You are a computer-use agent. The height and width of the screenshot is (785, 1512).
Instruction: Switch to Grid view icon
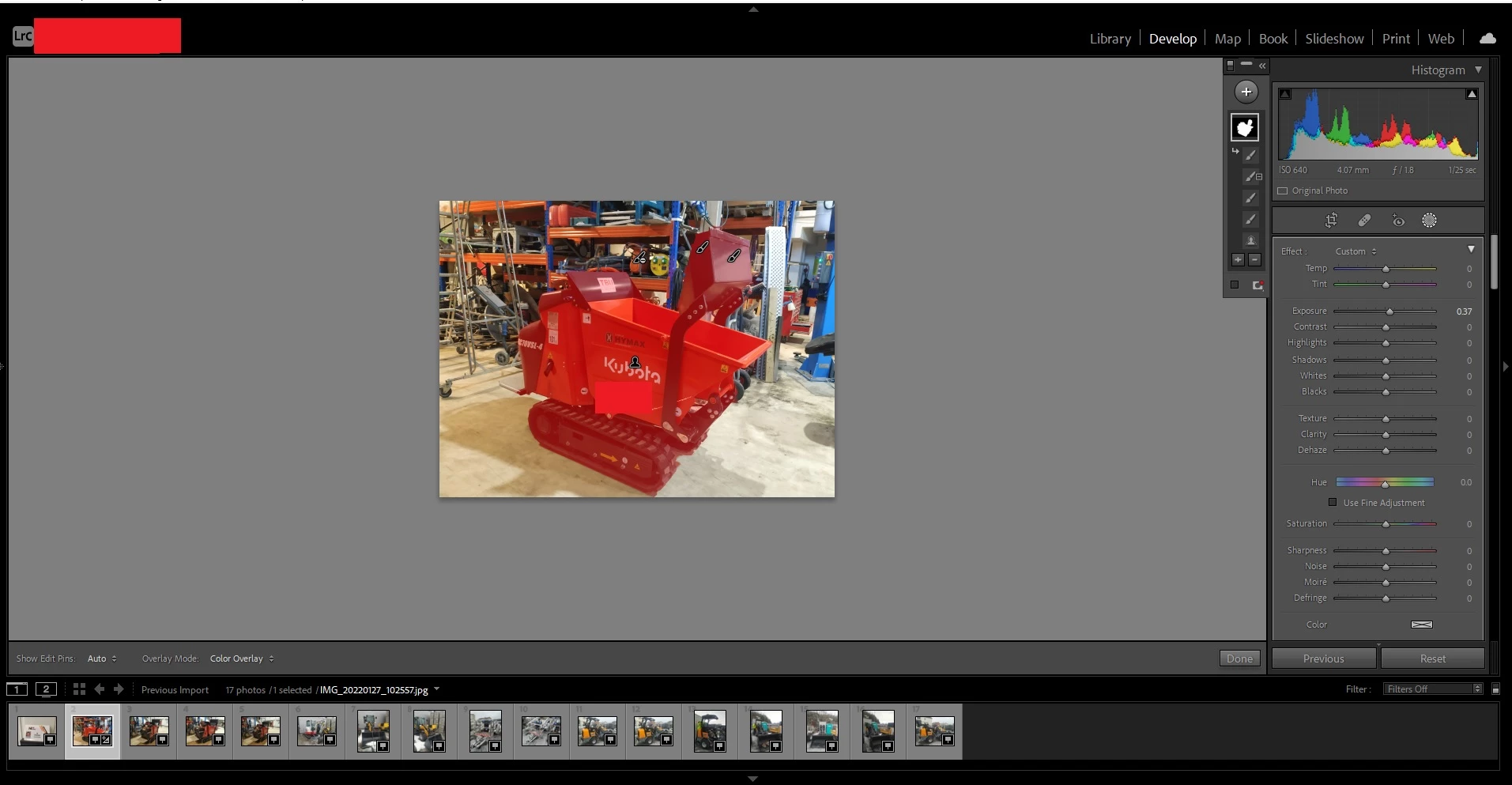point(79,689)
